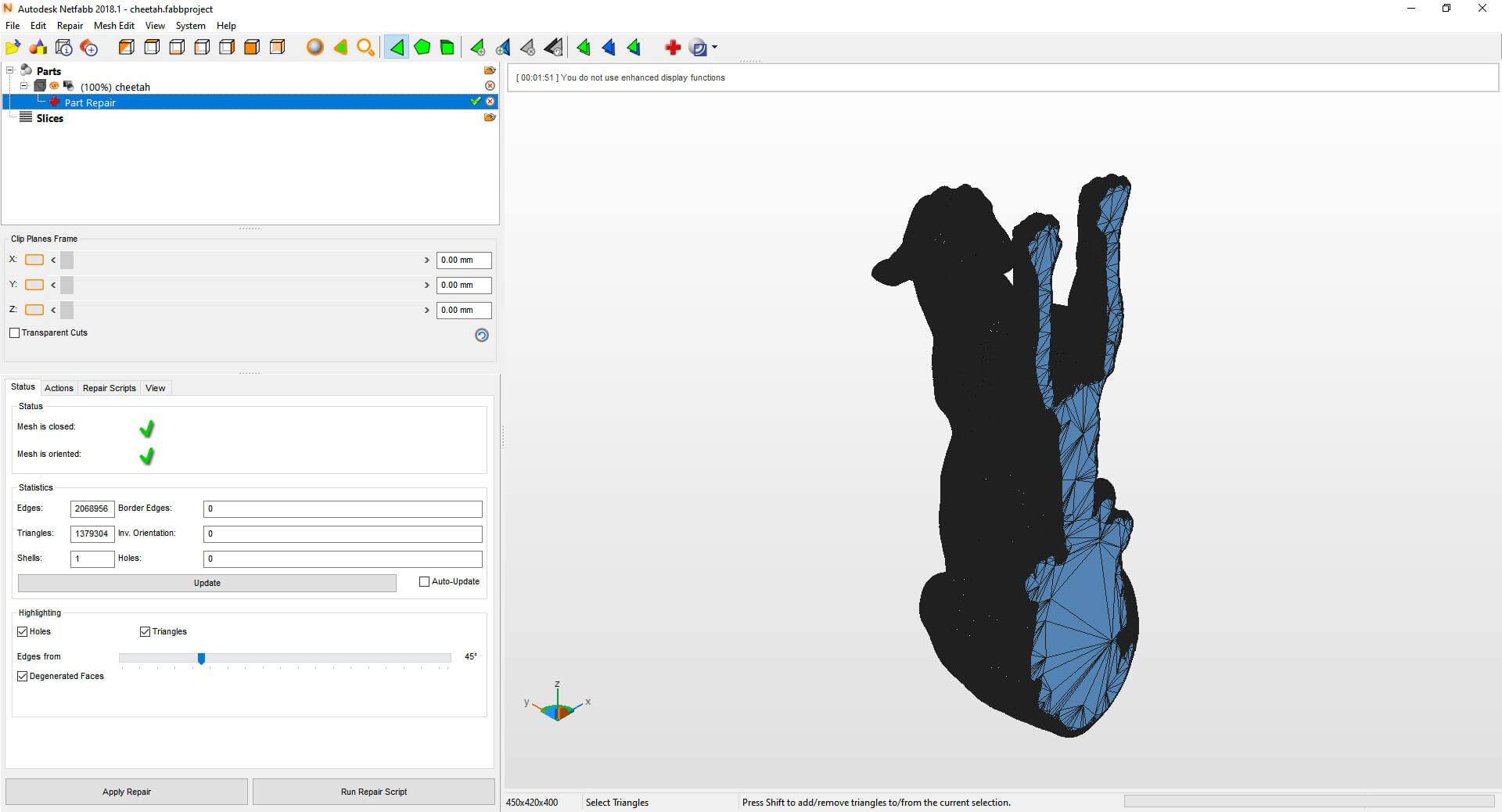Click the Edges from angle slider handle
Screen dimensions: 1502x812
pyautogui.click(x=201, y=659)
